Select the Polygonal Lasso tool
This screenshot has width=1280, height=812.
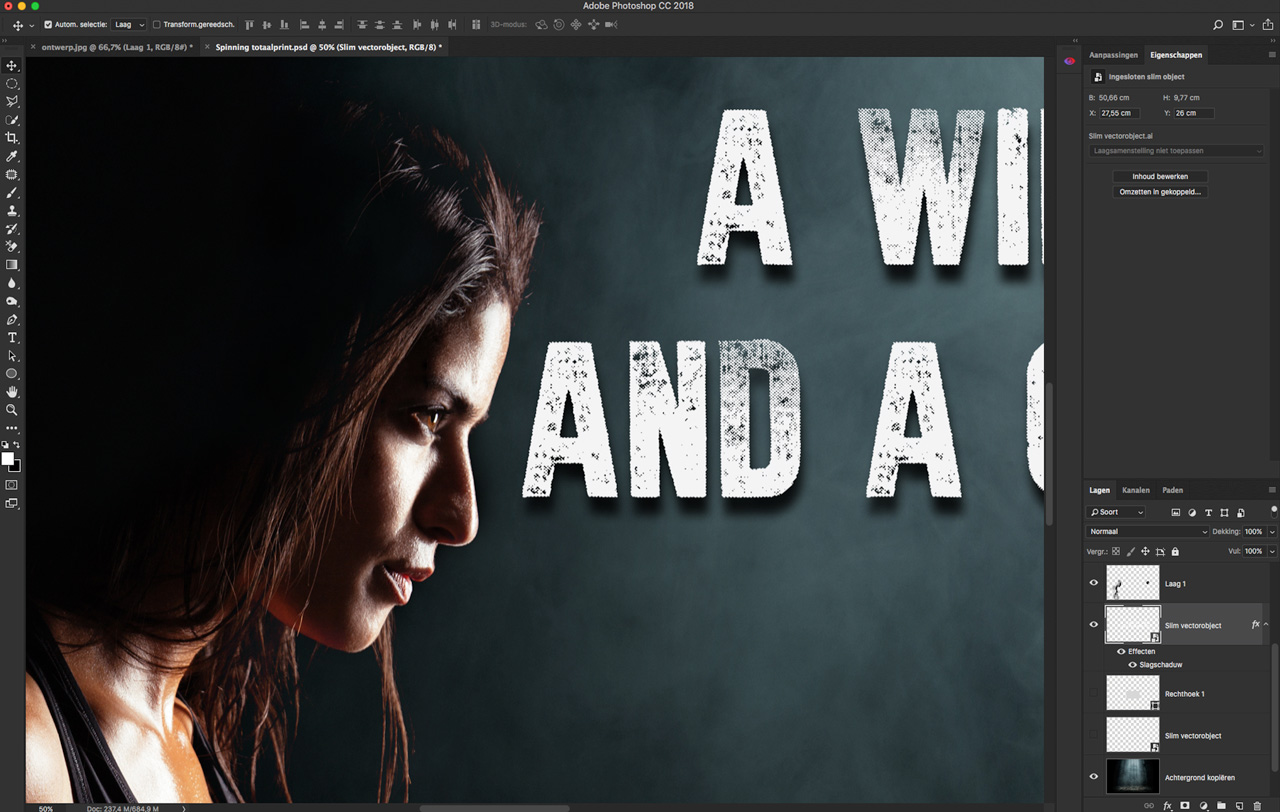pos(12,102)
